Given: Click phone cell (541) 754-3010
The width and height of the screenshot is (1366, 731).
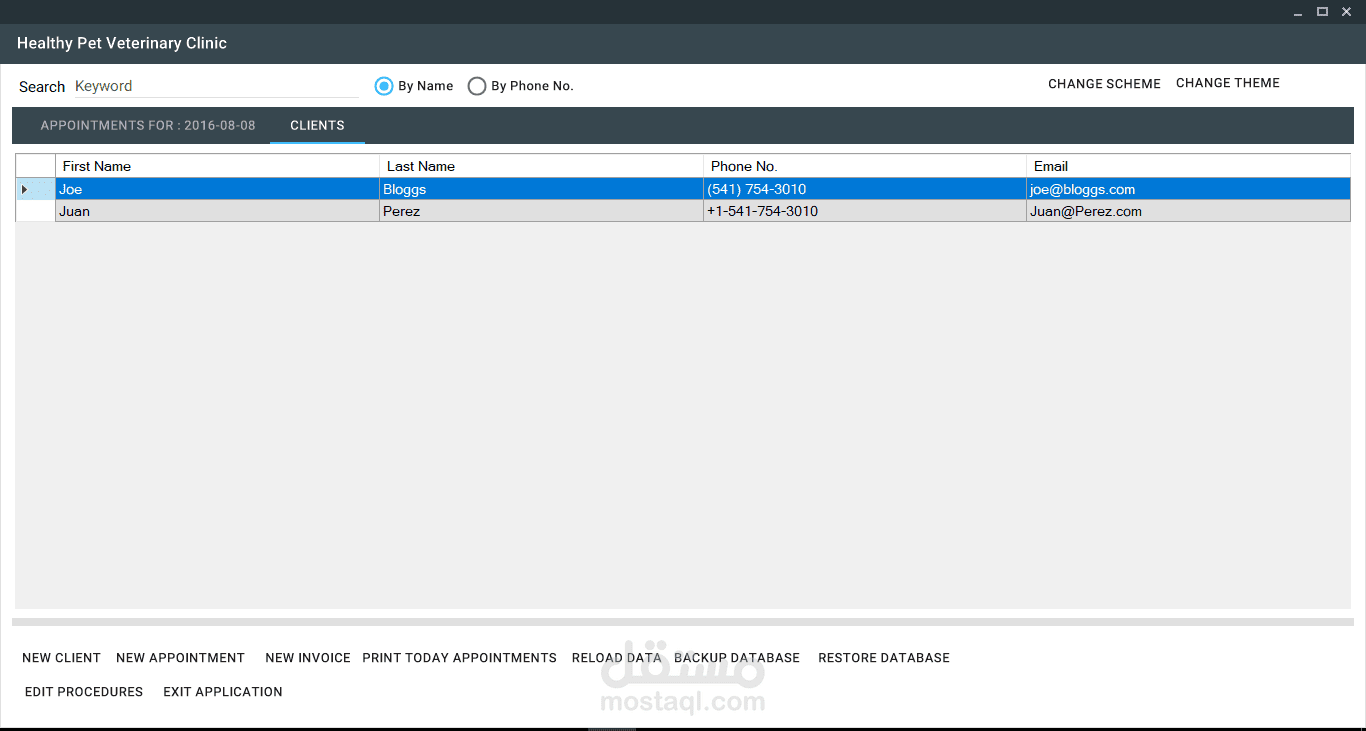Looking at the screenshot, I should click(865, 189).
